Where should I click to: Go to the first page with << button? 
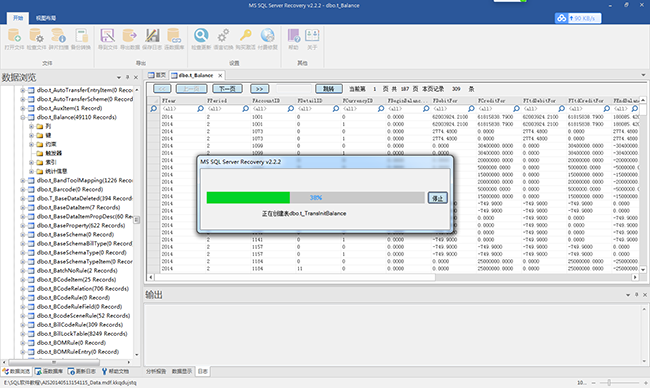coord(162,89)
